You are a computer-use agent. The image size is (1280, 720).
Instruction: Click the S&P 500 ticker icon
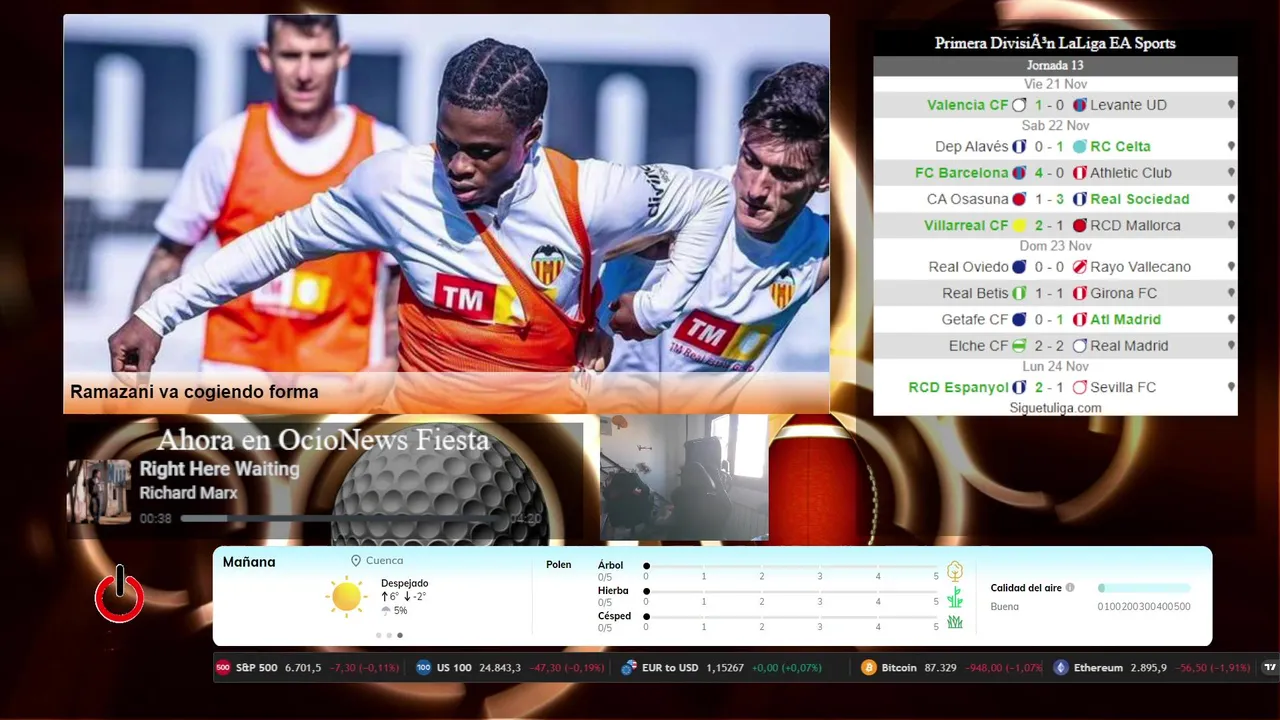point(223,667)
